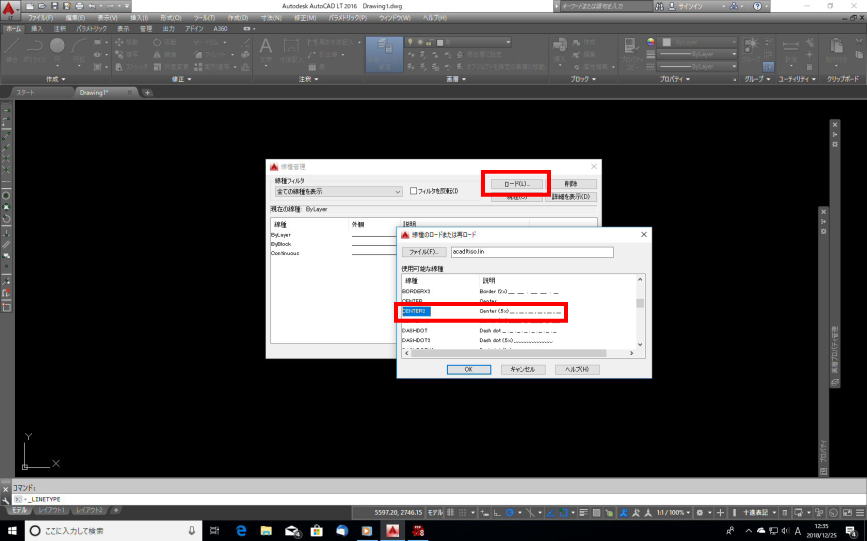Expand the プロパティ ribbon panel
This screenshot has width=867, height=541.
pos(675,79)
